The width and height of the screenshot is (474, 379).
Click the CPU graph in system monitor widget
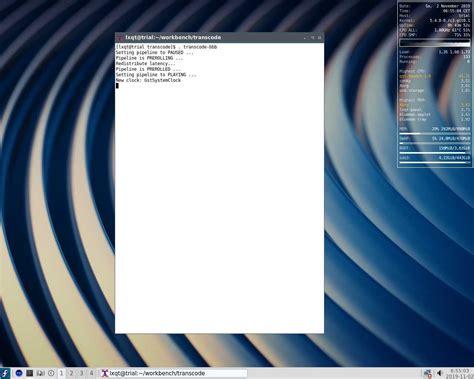pos(435,43)
